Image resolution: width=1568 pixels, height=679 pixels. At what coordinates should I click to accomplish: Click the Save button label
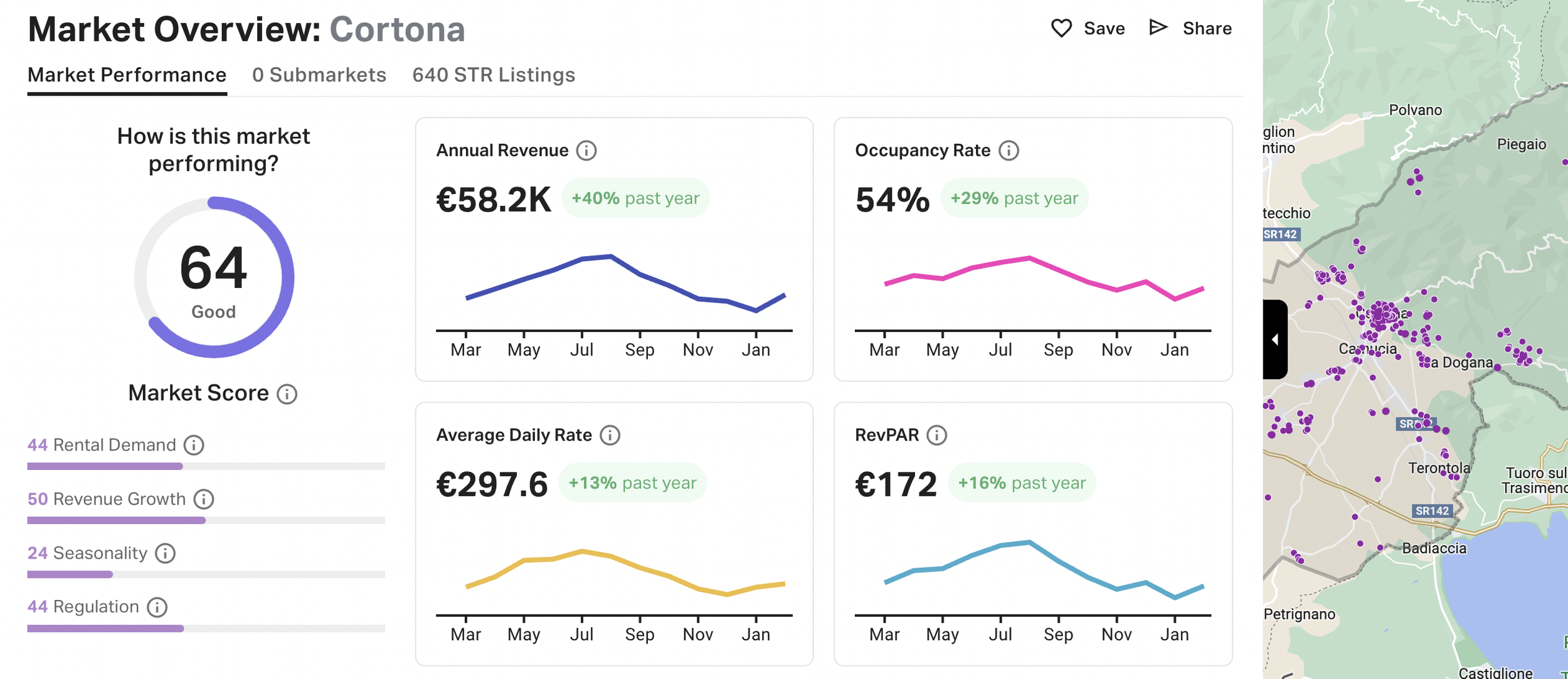click(1104, 28)
